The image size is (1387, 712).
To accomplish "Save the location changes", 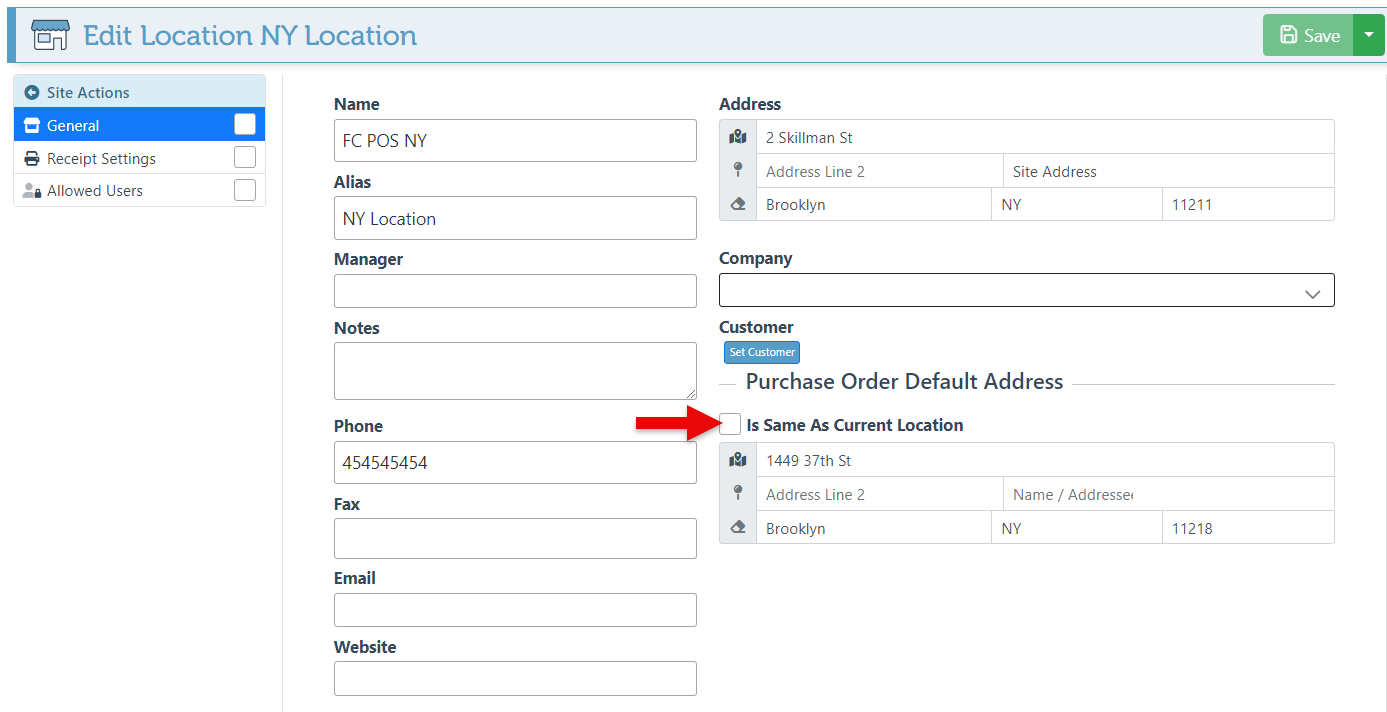I will [1308, 35].
